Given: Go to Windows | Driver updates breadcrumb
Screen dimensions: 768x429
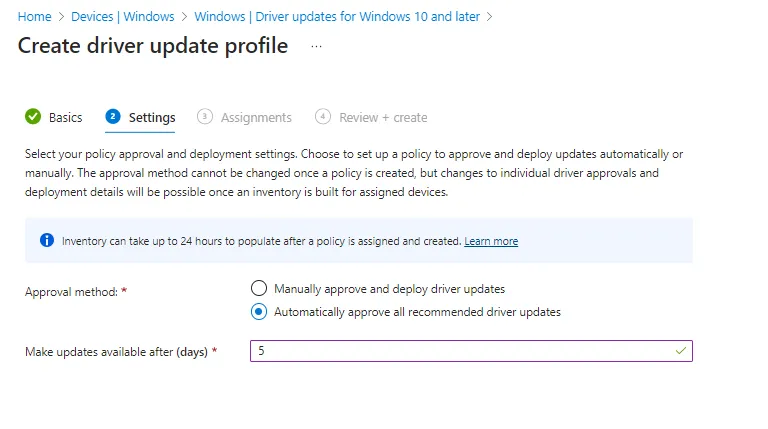Looking at the screenshot, I should click(x=337, y=17).
